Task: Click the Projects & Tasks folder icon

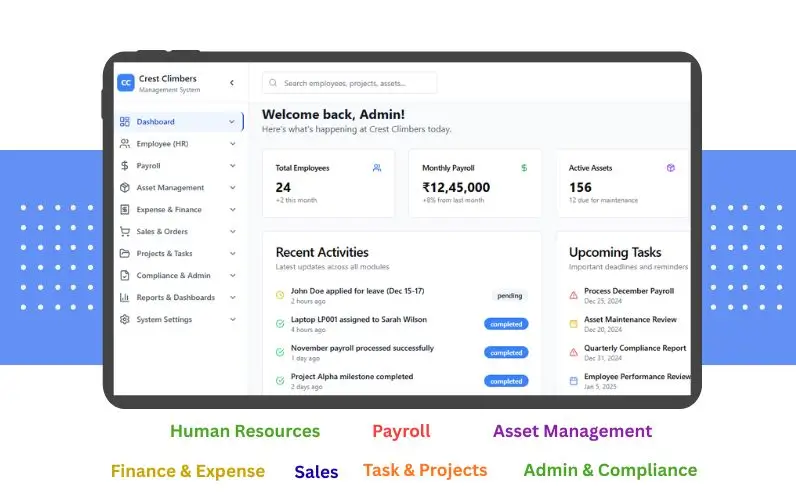Action: tap(124, 253)
